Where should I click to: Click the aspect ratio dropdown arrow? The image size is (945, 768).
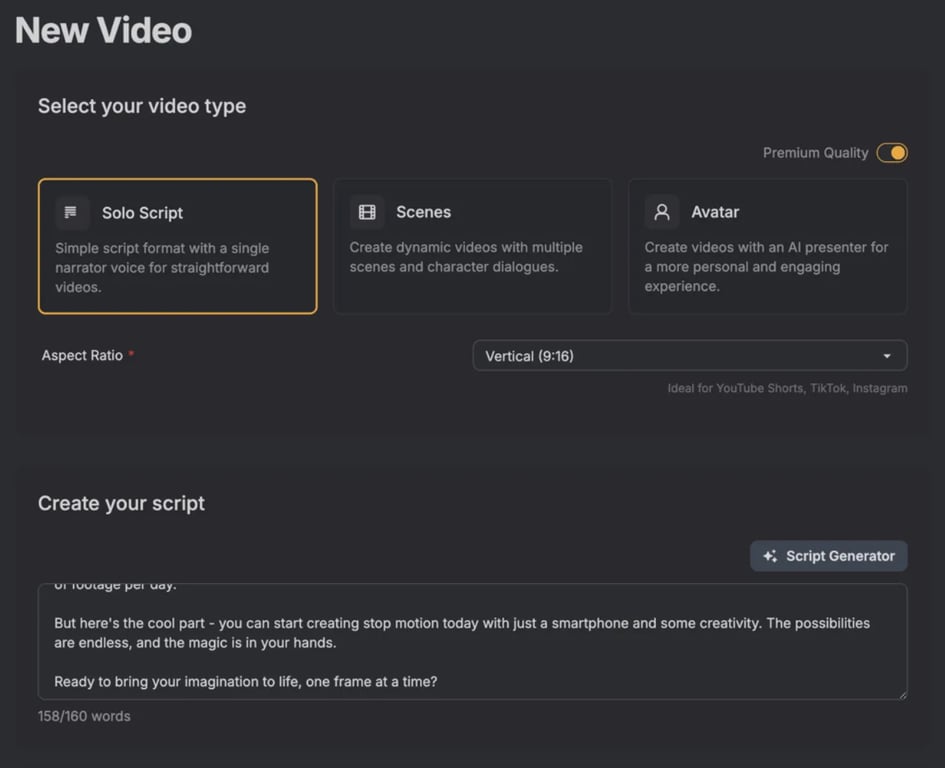(x=887, y=357)
